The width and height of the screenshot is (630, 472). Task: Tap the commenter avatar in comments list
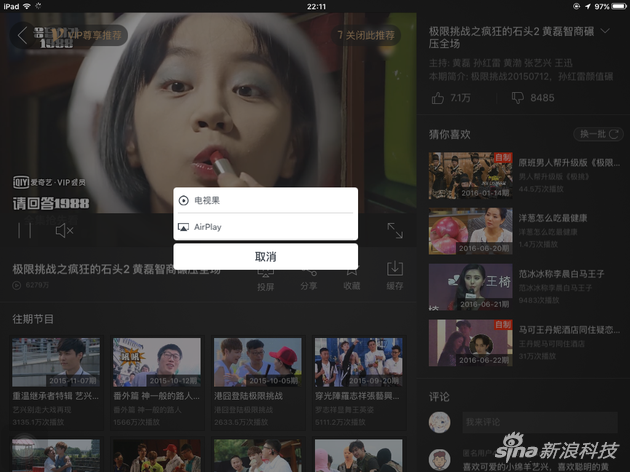click(x=439, y=460)
